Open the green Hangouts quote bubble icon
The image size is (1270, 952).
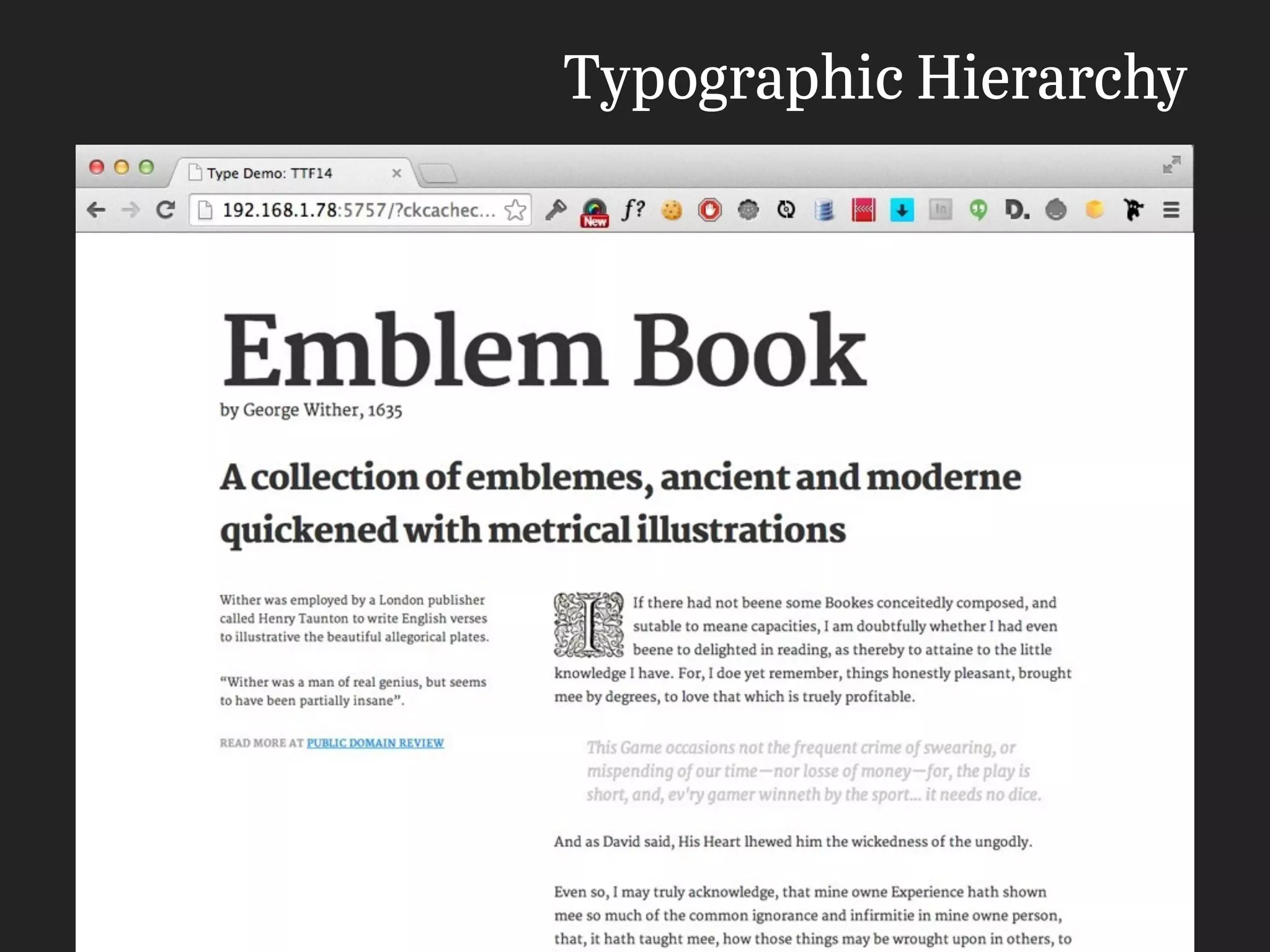979,211
